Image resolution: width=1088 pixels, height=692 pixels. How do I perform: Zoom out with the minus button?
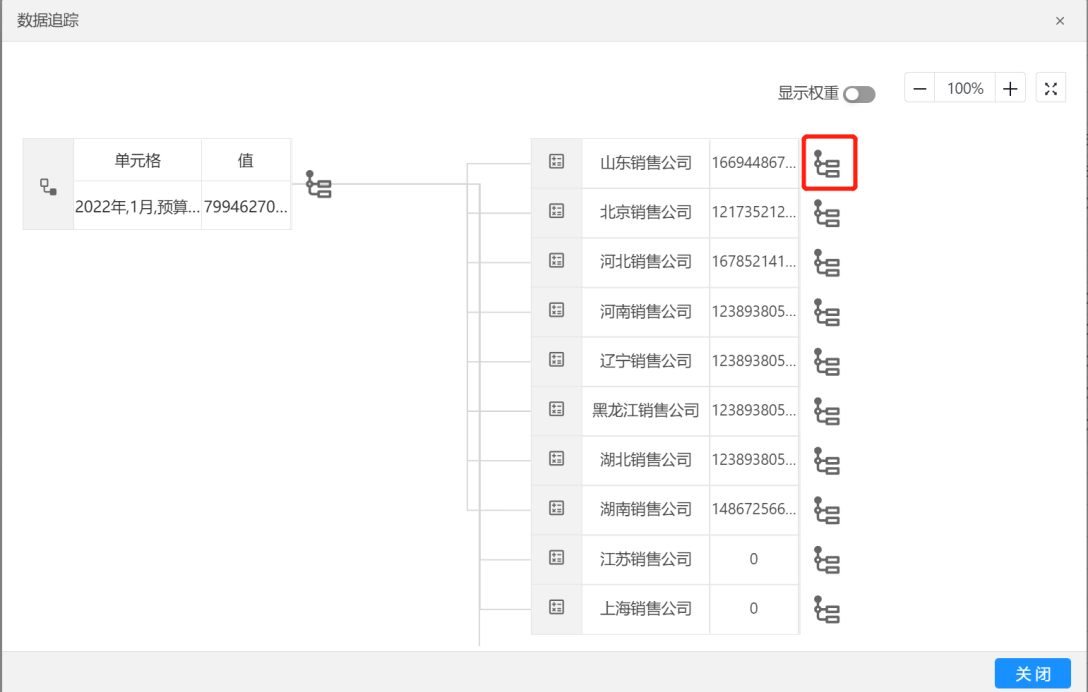[920, 89]
